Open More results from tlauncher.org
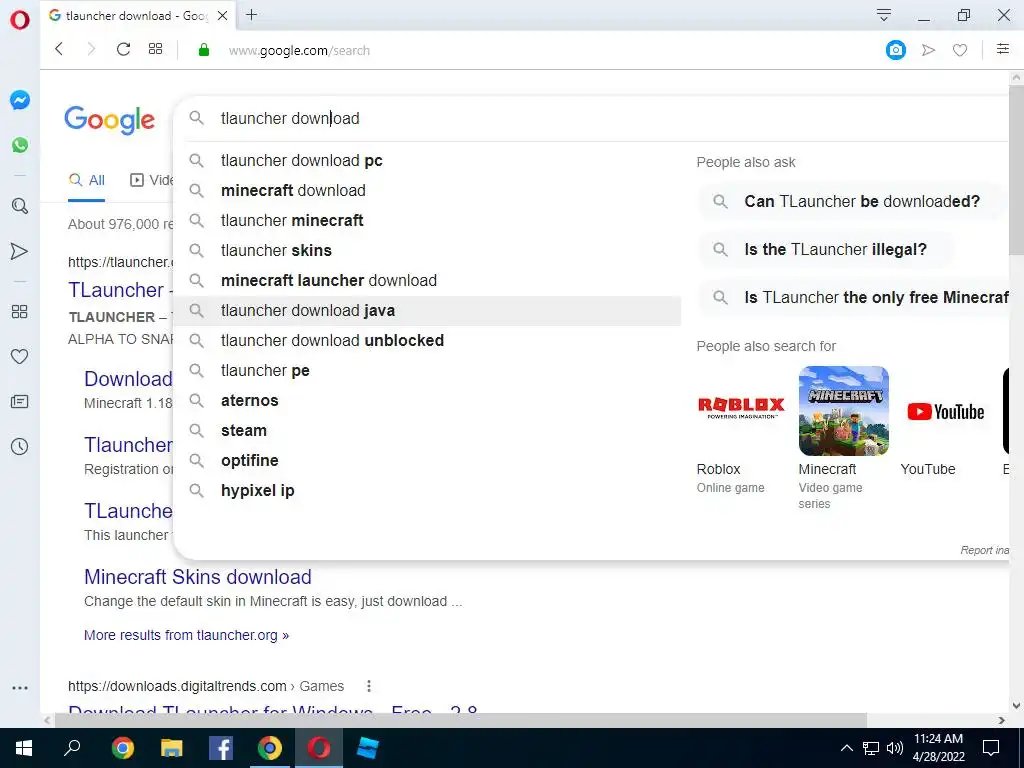 click(186, 635)
